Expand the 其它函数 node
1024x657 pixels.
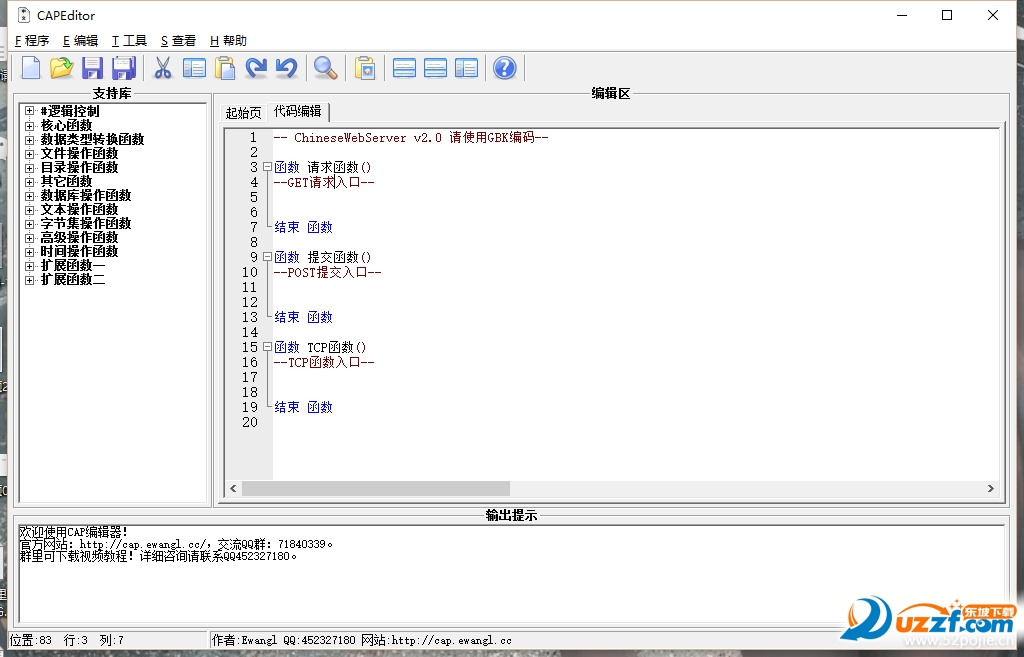pos(29,182)
